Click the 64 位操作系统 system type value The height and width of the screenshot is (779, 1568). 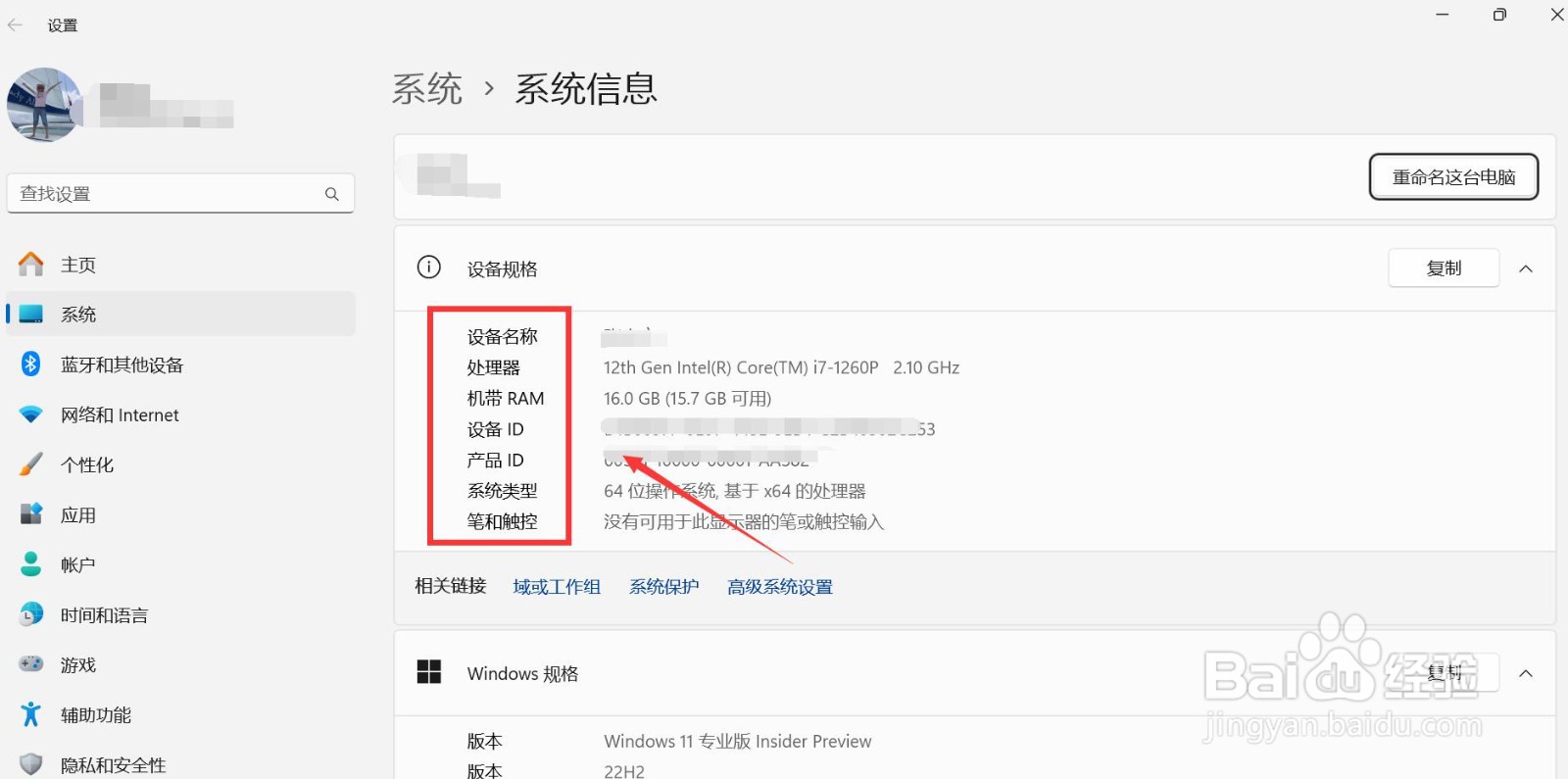(735, 491)
